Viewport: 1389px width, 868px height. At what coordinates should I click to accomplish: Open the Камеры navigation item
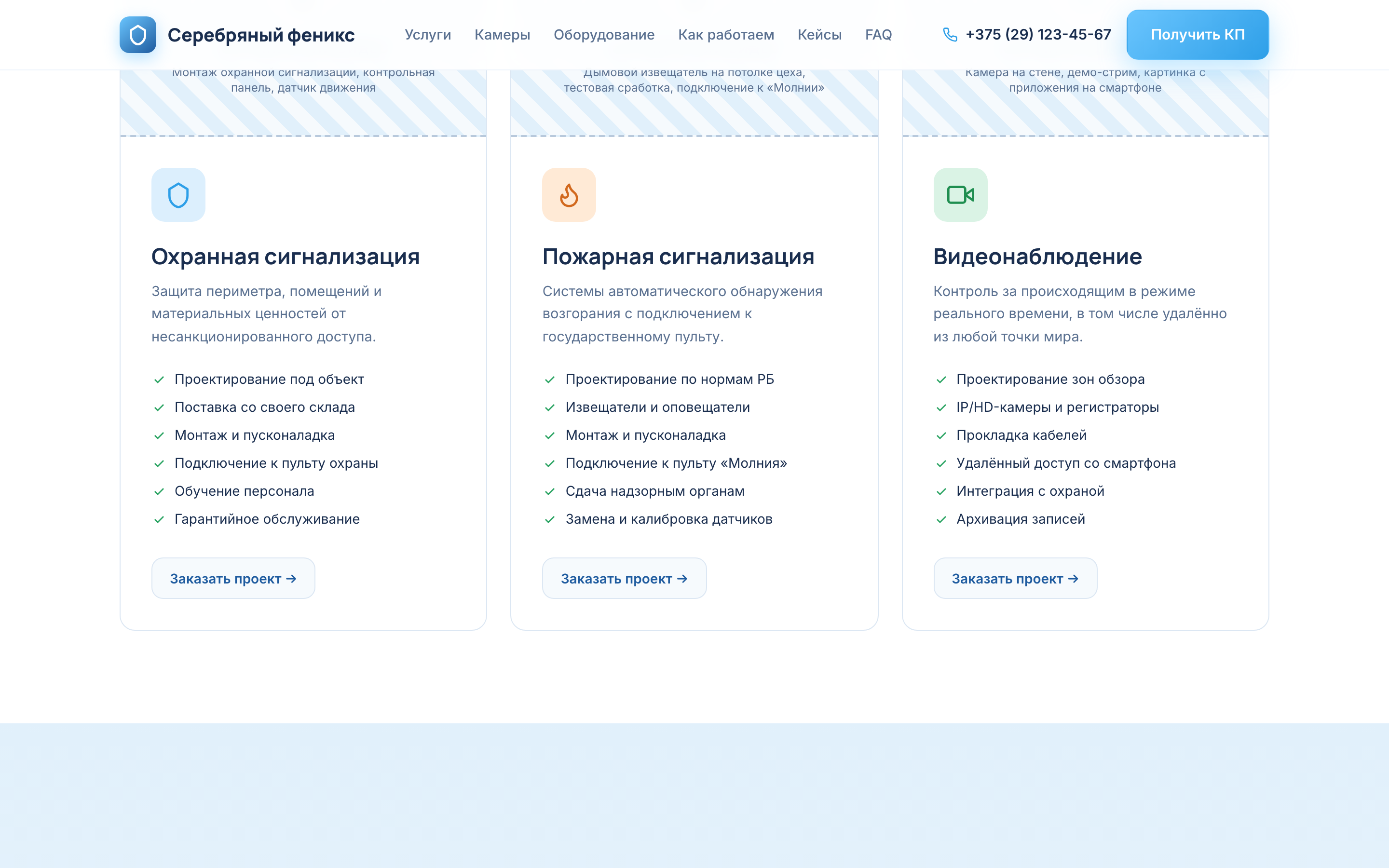click(502, 34)
